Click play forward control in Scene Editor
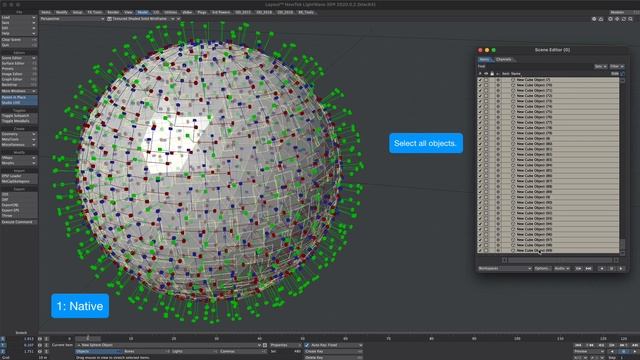640x360 pixels. pyautogui.click(x=621, y=269)
